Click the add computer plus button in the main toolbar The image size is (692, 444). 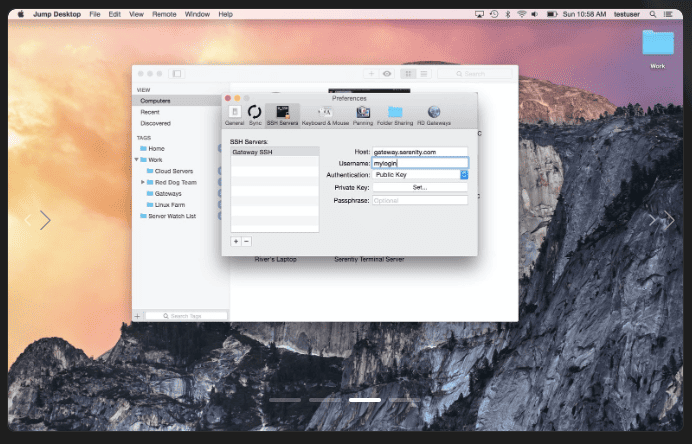point(371,74)
